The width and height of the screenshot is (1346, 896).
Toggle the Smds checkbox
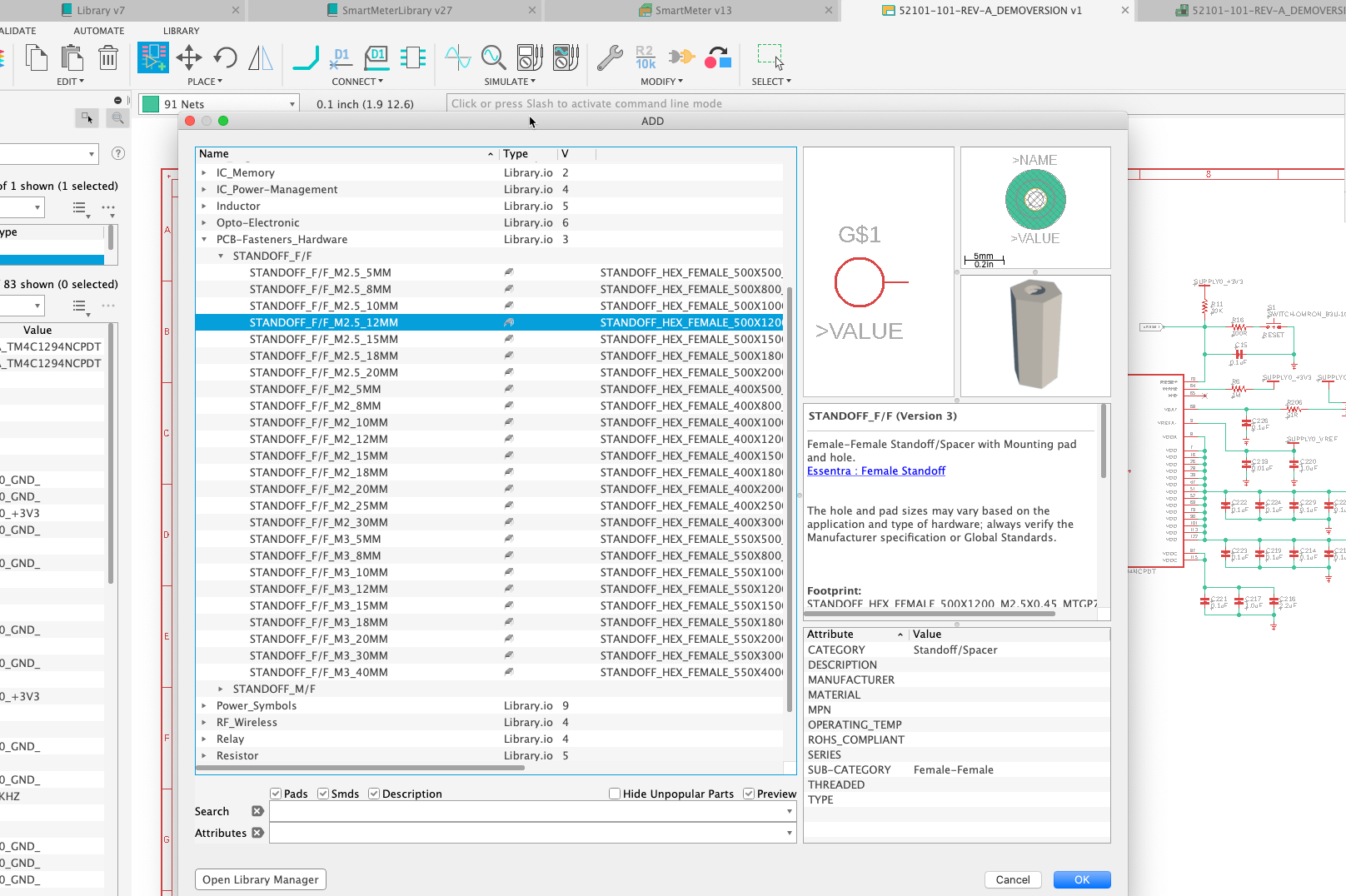[x=323, y=794]
